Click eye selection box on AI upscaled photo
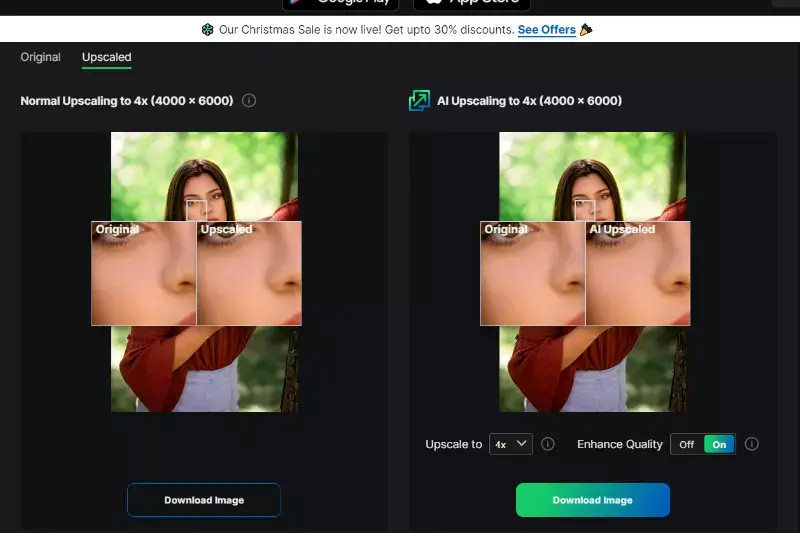This screenshot has height=533, width=800. [x=585, y=210]
